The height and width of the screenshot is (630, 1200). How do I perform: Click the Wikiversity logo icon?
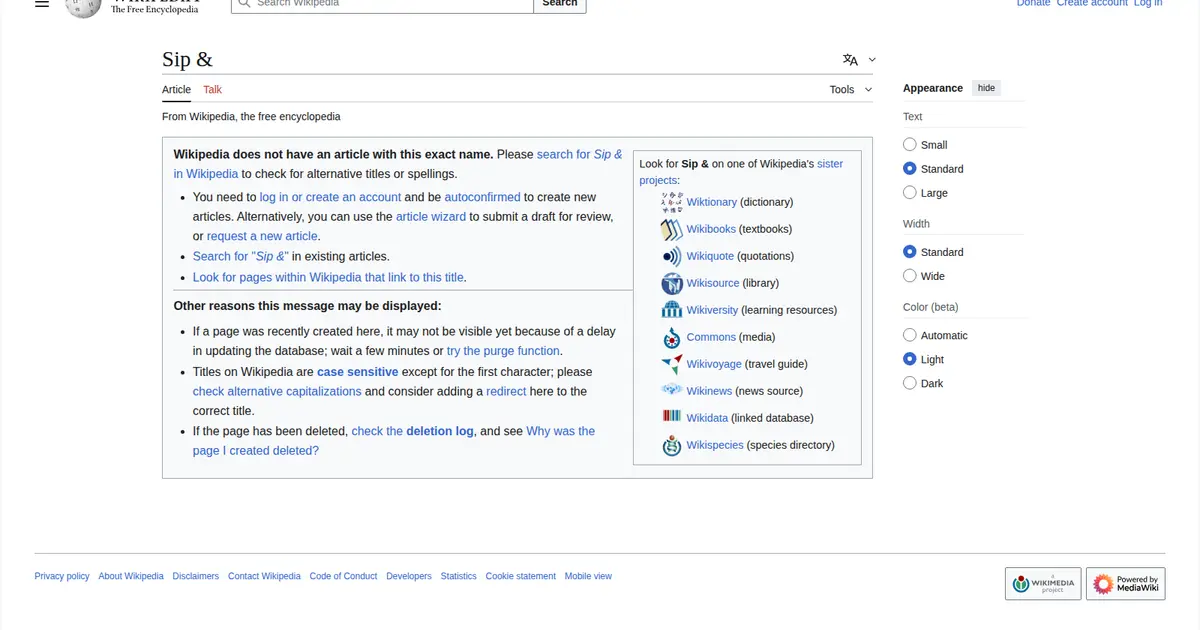click(x=671, y=311)
